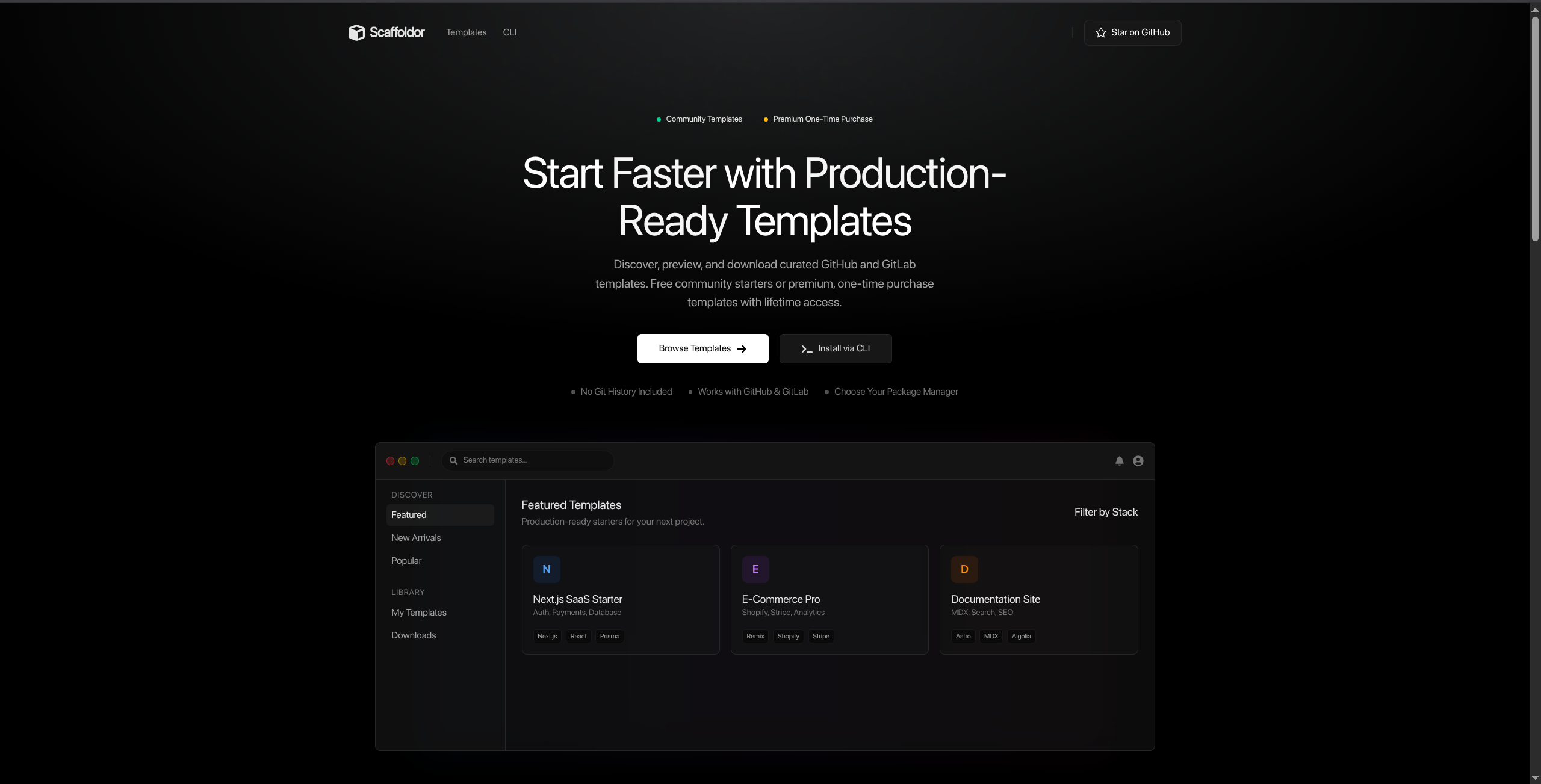1541x784 pixels.
Task: Select the N icon on Next.js SaaS Starter card
Action: pyautogui.click(x=546, y=569)
